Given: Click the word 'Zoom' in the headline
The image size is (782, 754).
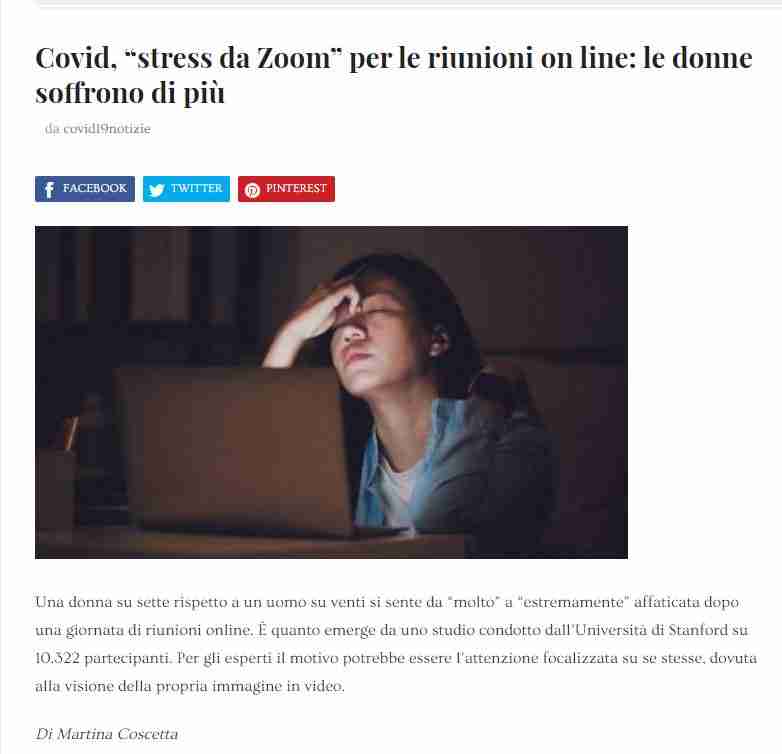Looking at the screenshot, I should (293, 58).
